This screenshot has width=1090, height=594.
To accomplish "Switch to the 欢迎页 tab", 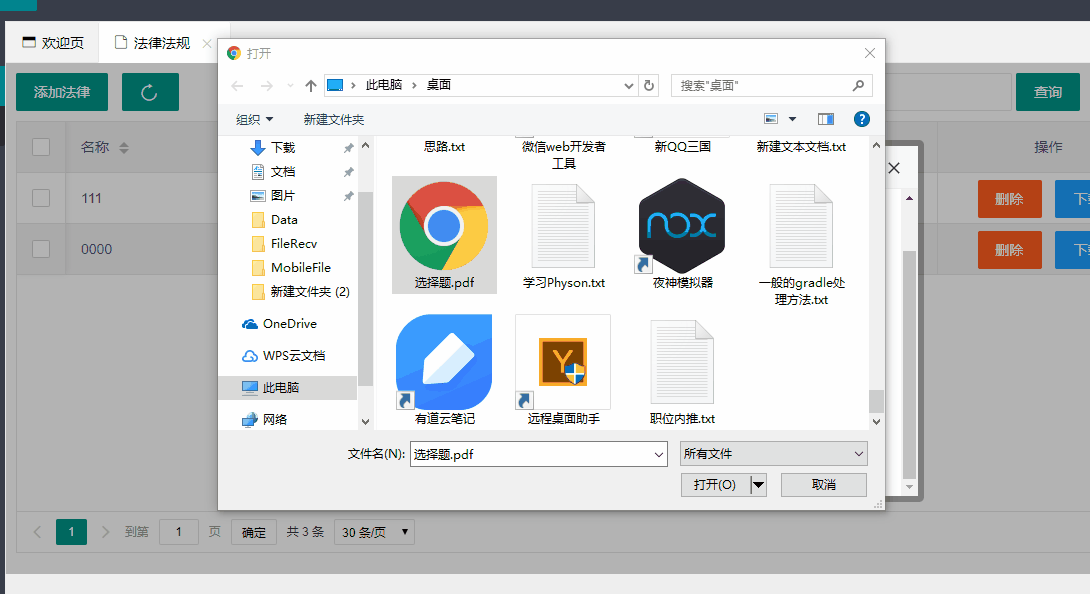I will 52,43.
